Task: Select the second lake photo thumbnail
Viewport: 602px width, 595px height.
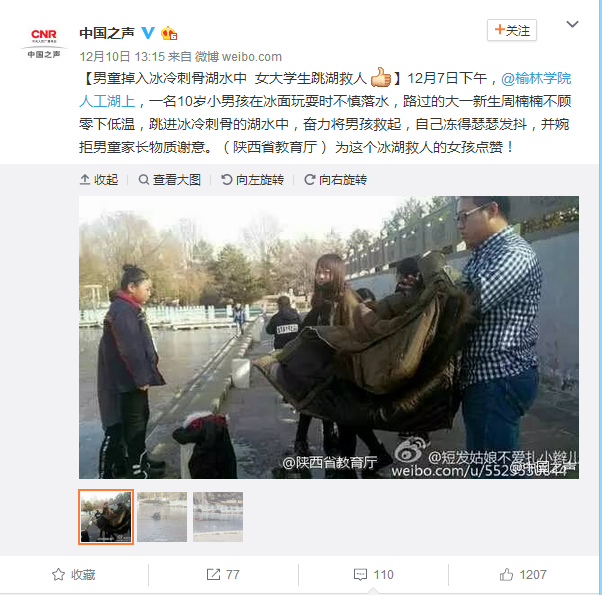Action: [x=162, y=517]
